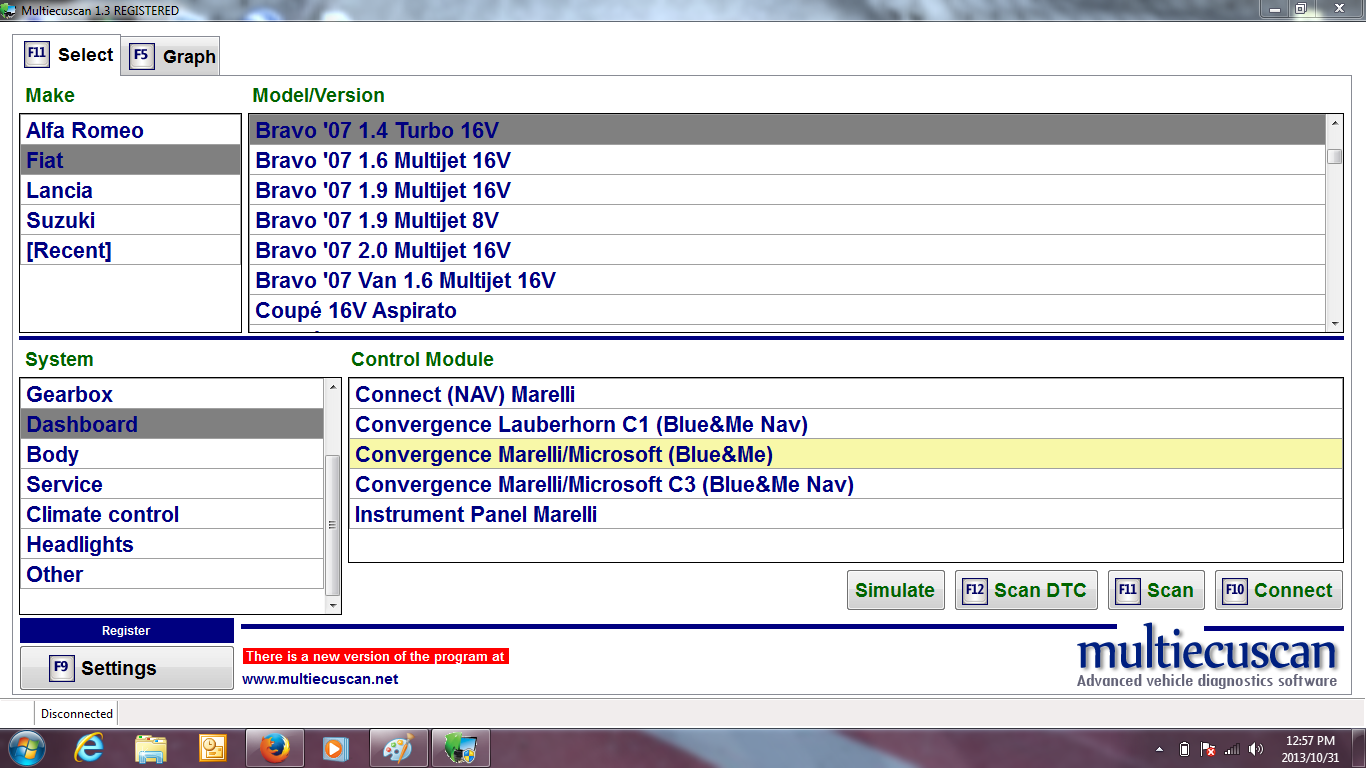This screenshot has height=768, width=1366.
Task: Open the Service system entry
Action: (172, 484)
